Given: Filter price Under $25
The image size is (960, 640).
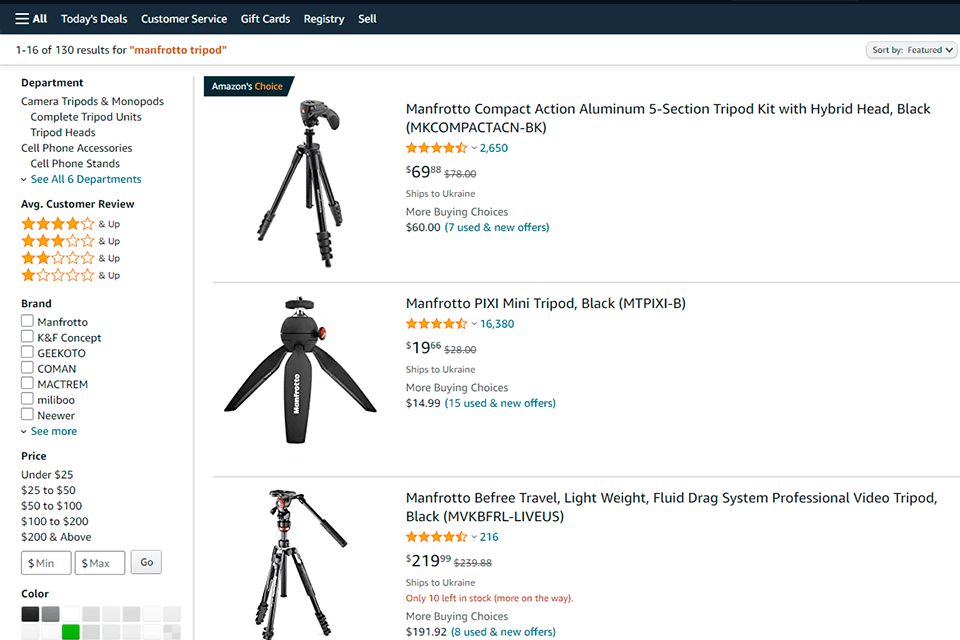Looking at the screenshot, I should pos(47,475).
